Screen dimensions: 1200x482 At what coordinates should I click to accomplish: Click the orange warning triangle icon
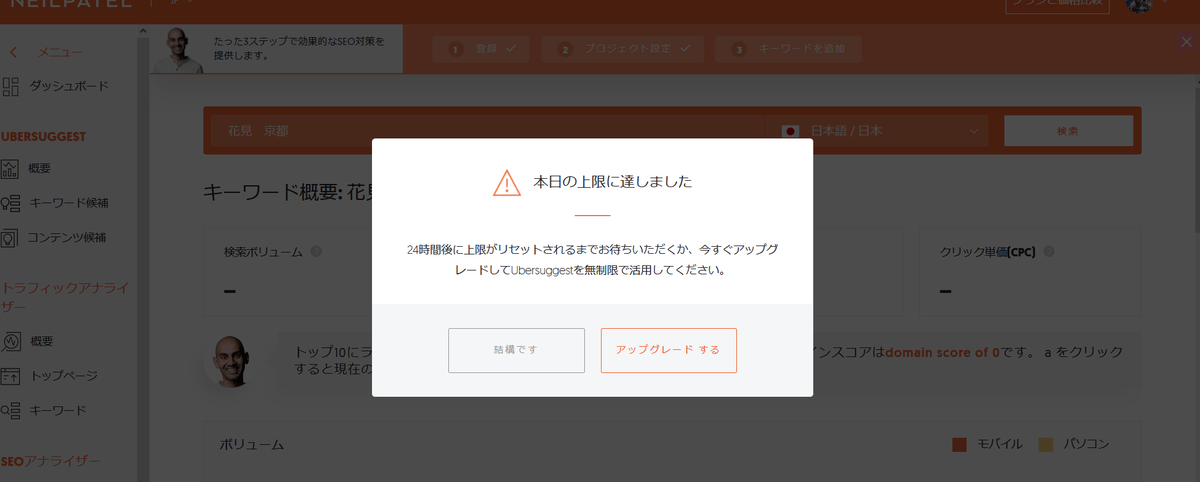coord(507,183)
